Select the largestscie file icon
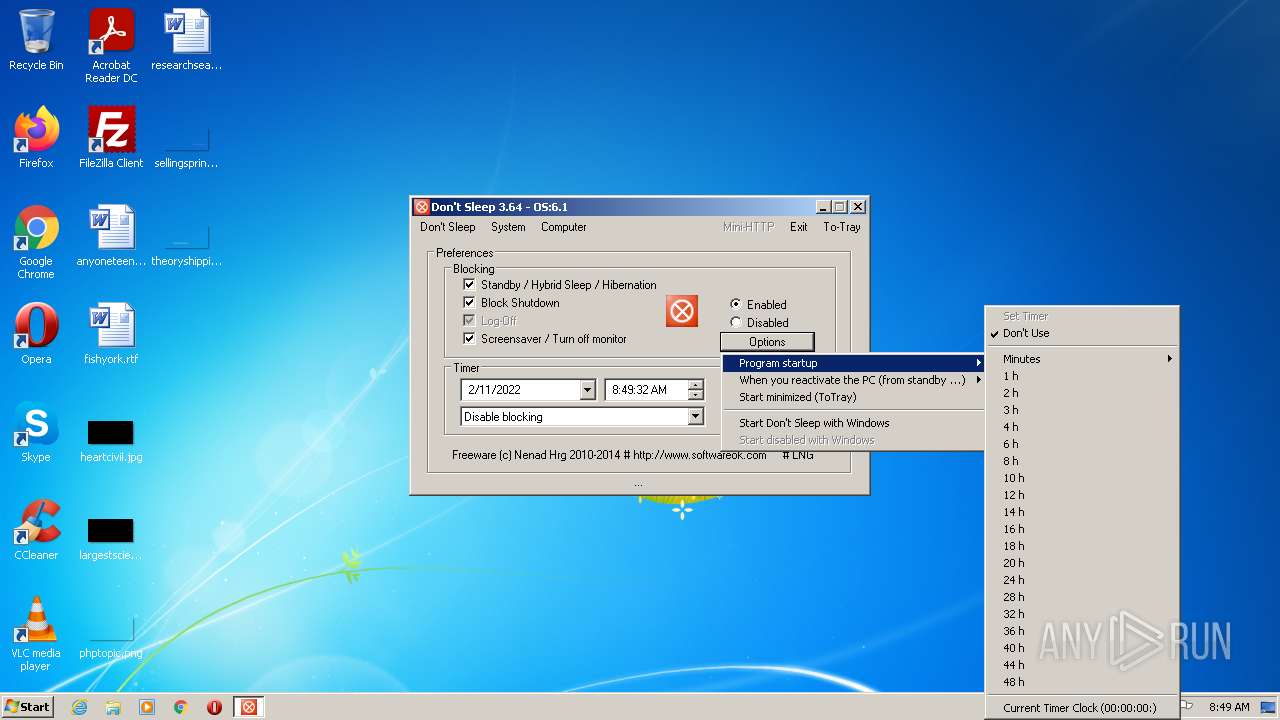Viewport: 1280px width, 720px height. click(x=111, y=538)
